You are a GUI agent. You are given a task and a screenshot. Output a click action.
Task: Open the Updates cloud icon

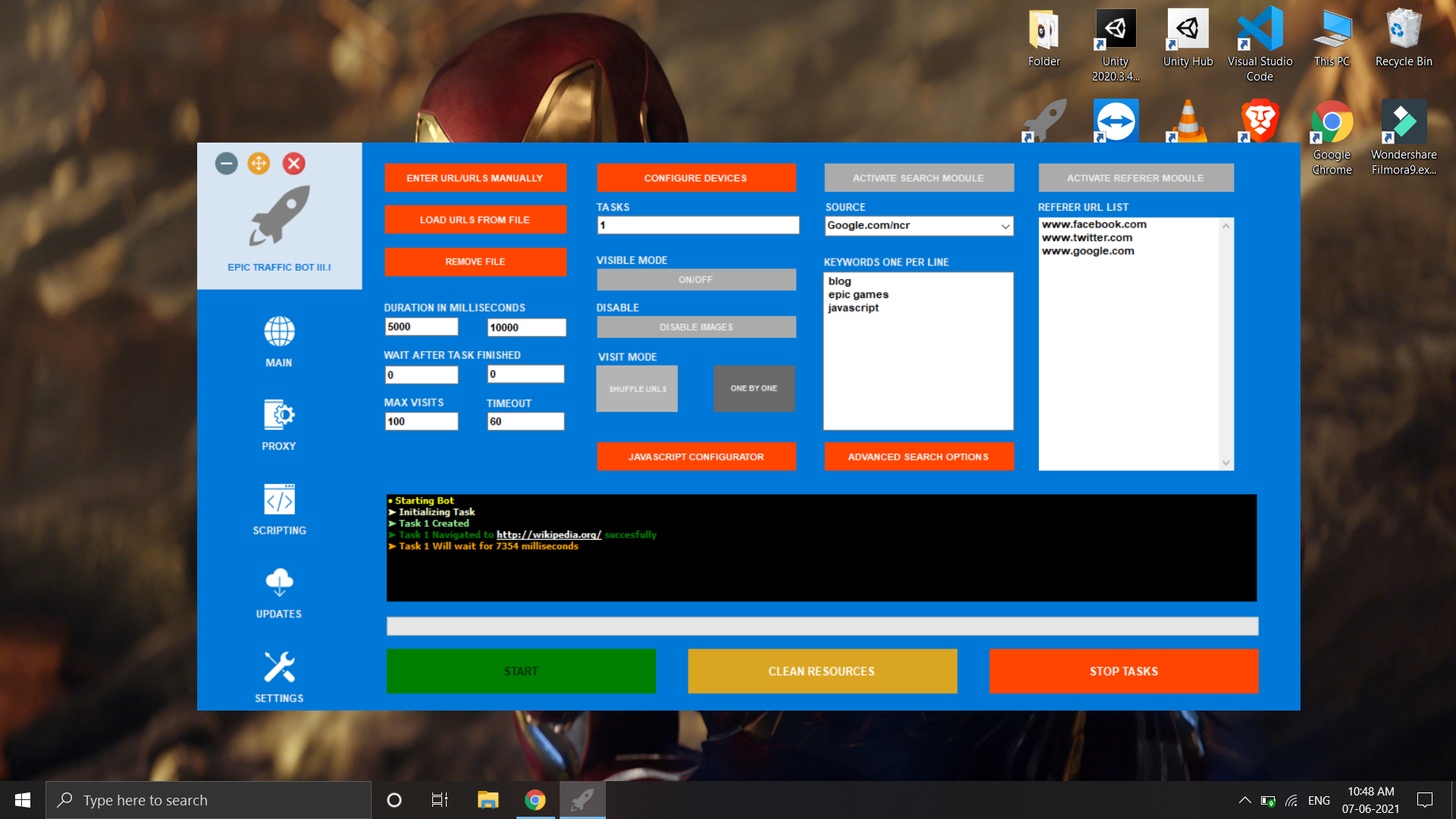tap(279, 582)
